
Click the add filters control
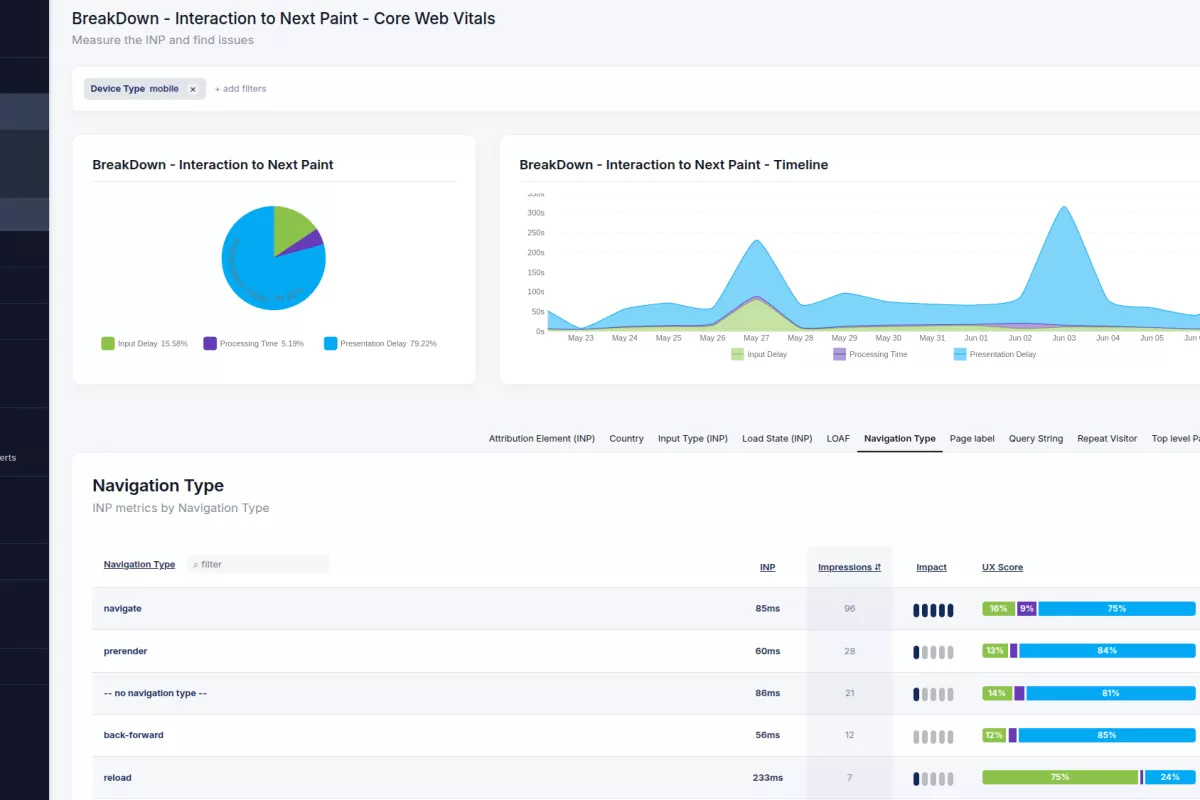[x=239, y=89]
